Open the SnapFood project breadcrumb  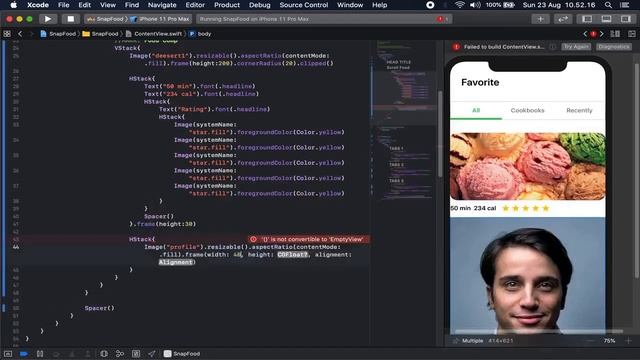click(x=58, y=34)
